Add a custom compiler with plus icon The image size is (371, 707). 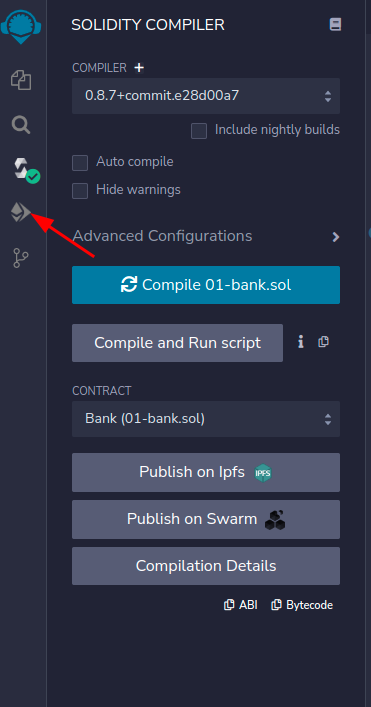point(139,68)
